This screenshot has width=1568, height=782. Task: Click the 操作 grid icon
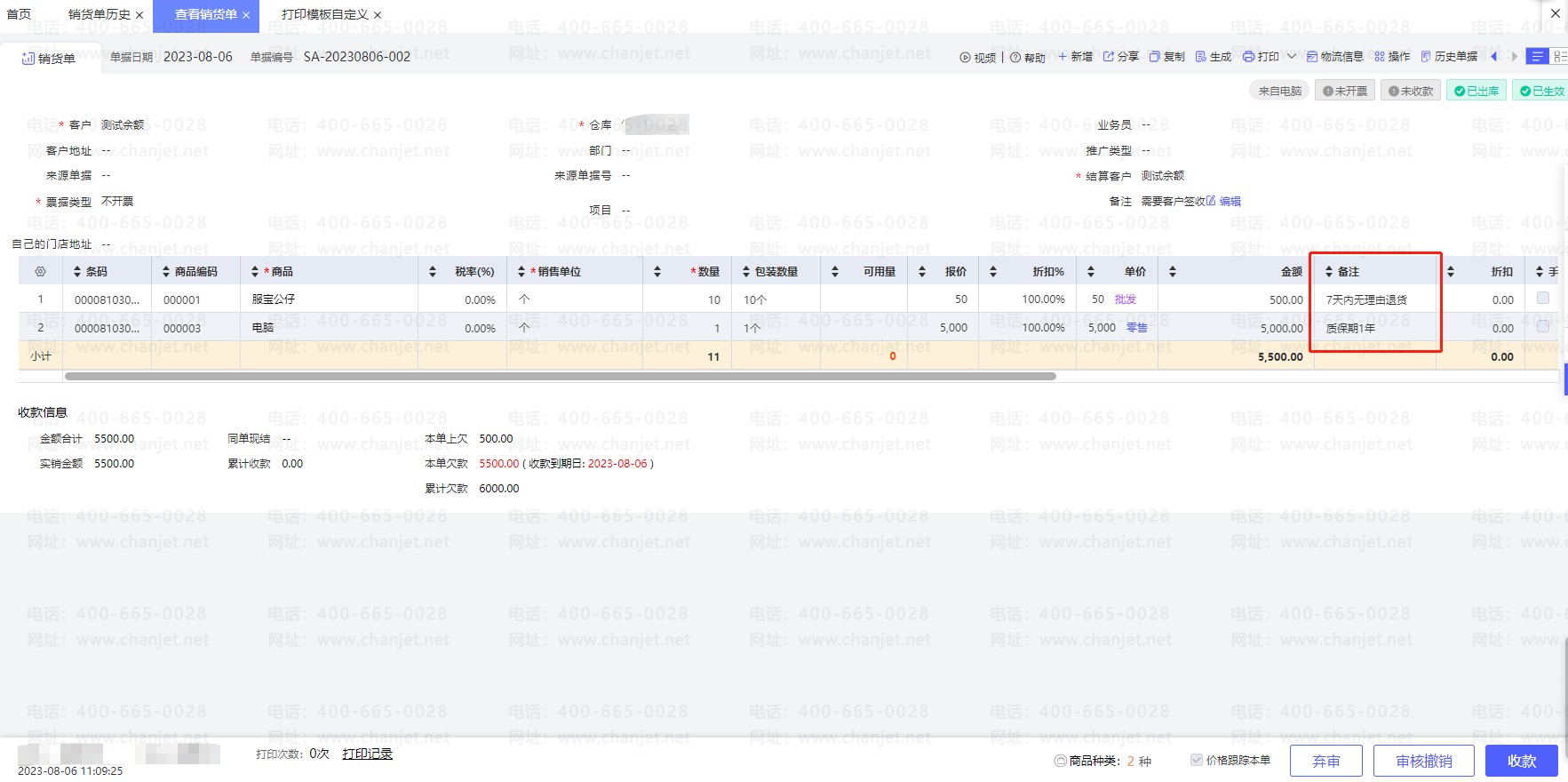click(x=1380, y=57)
